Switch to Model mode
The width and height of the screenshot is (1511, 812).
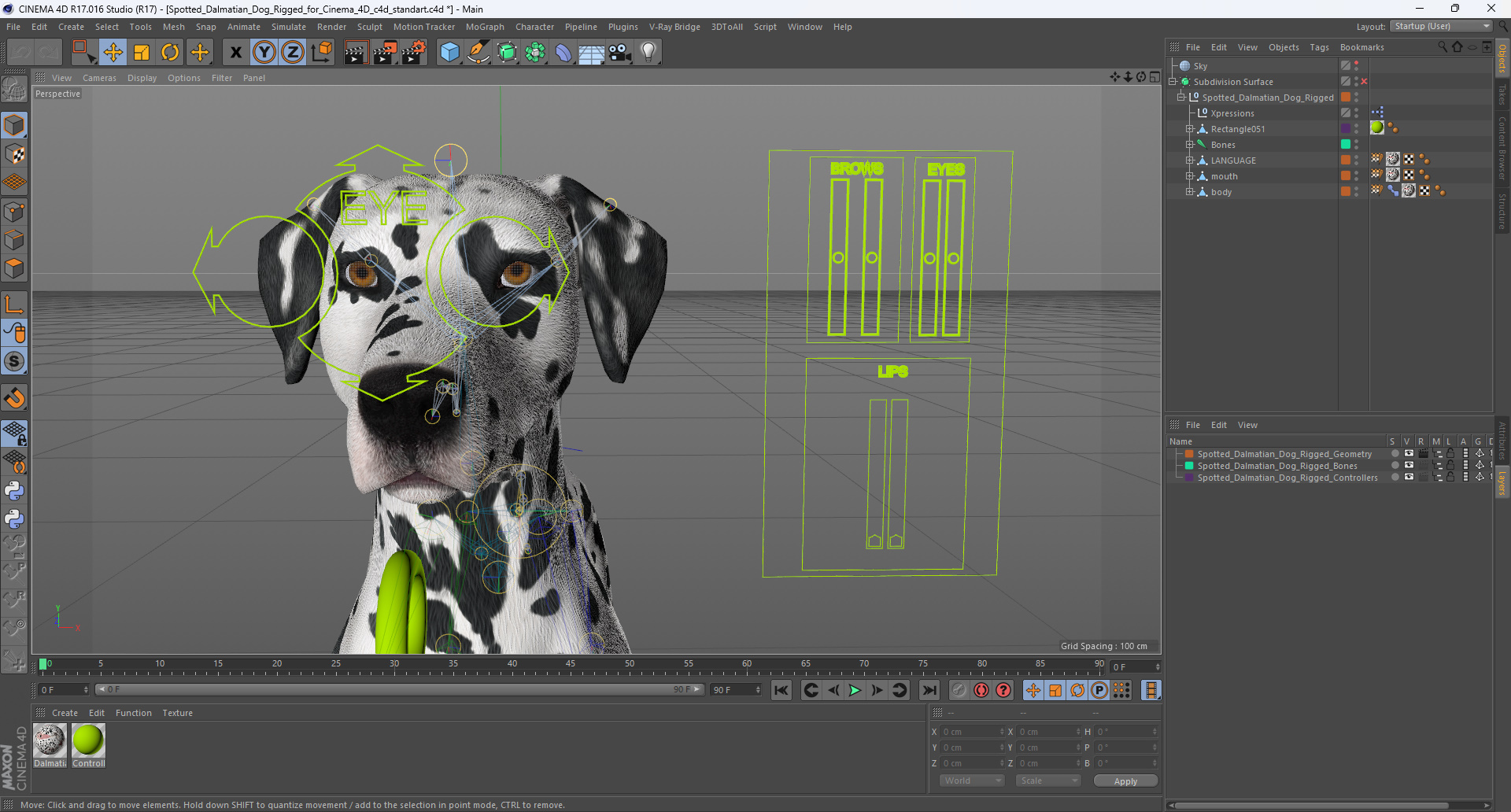click(14, 126)
